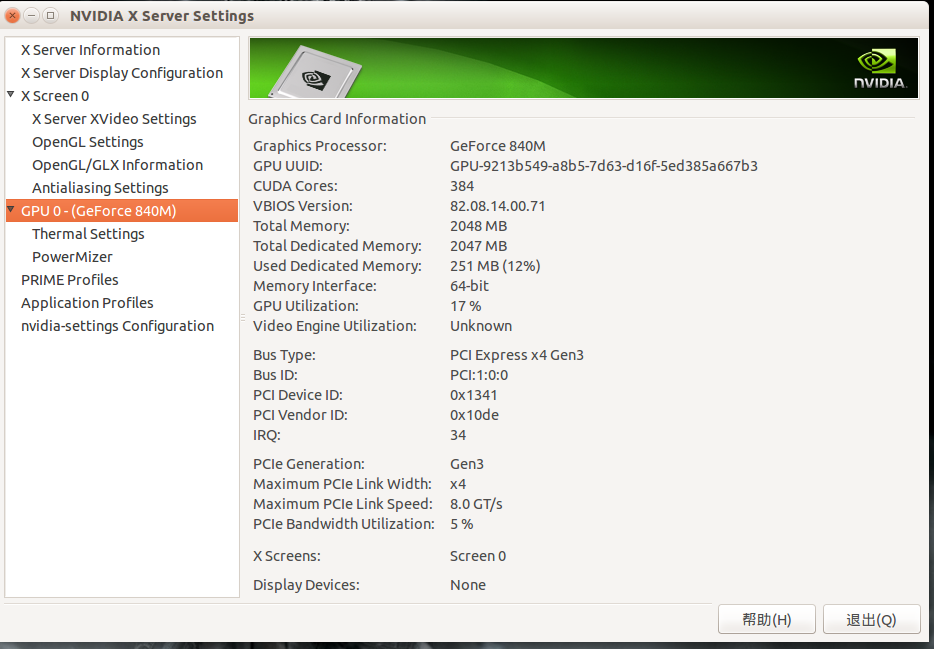Select Application Profiles entry
Image resolution: width=934 pixels, height=649 pixels.
coord(87,303)
